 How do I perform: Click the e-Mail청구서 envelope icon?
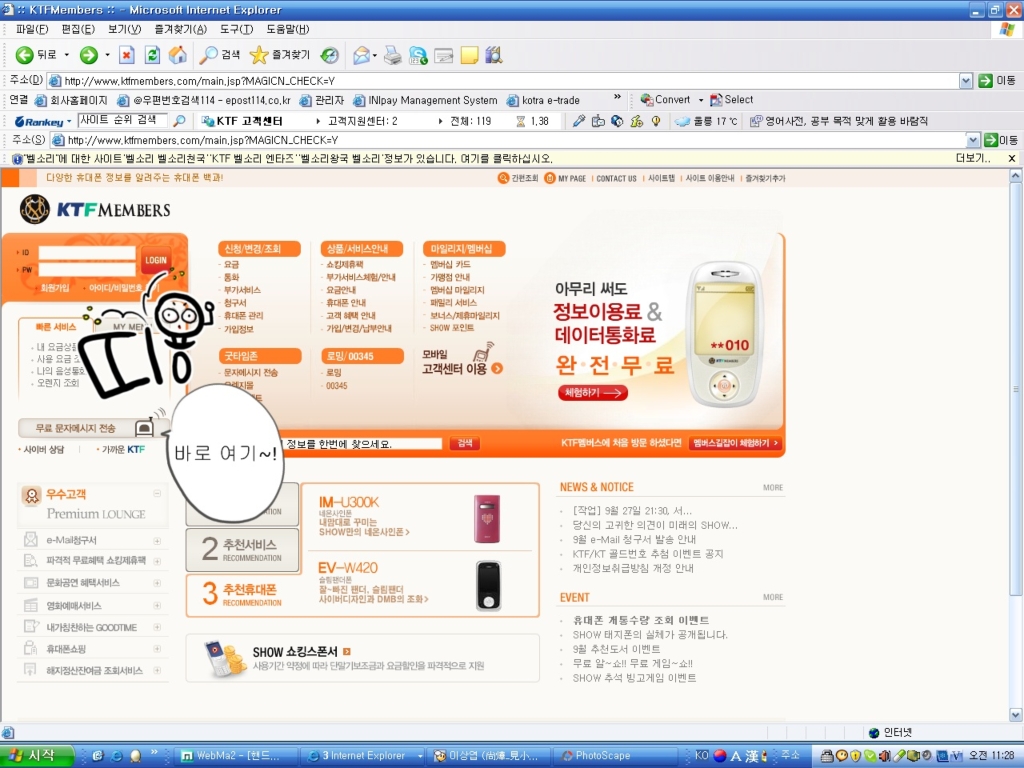coord(31,540)
